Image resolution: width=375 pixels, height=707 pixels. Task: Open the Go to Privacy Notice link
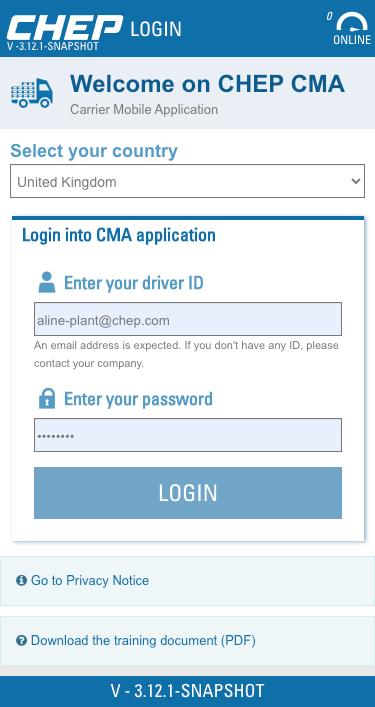point(90,580)
